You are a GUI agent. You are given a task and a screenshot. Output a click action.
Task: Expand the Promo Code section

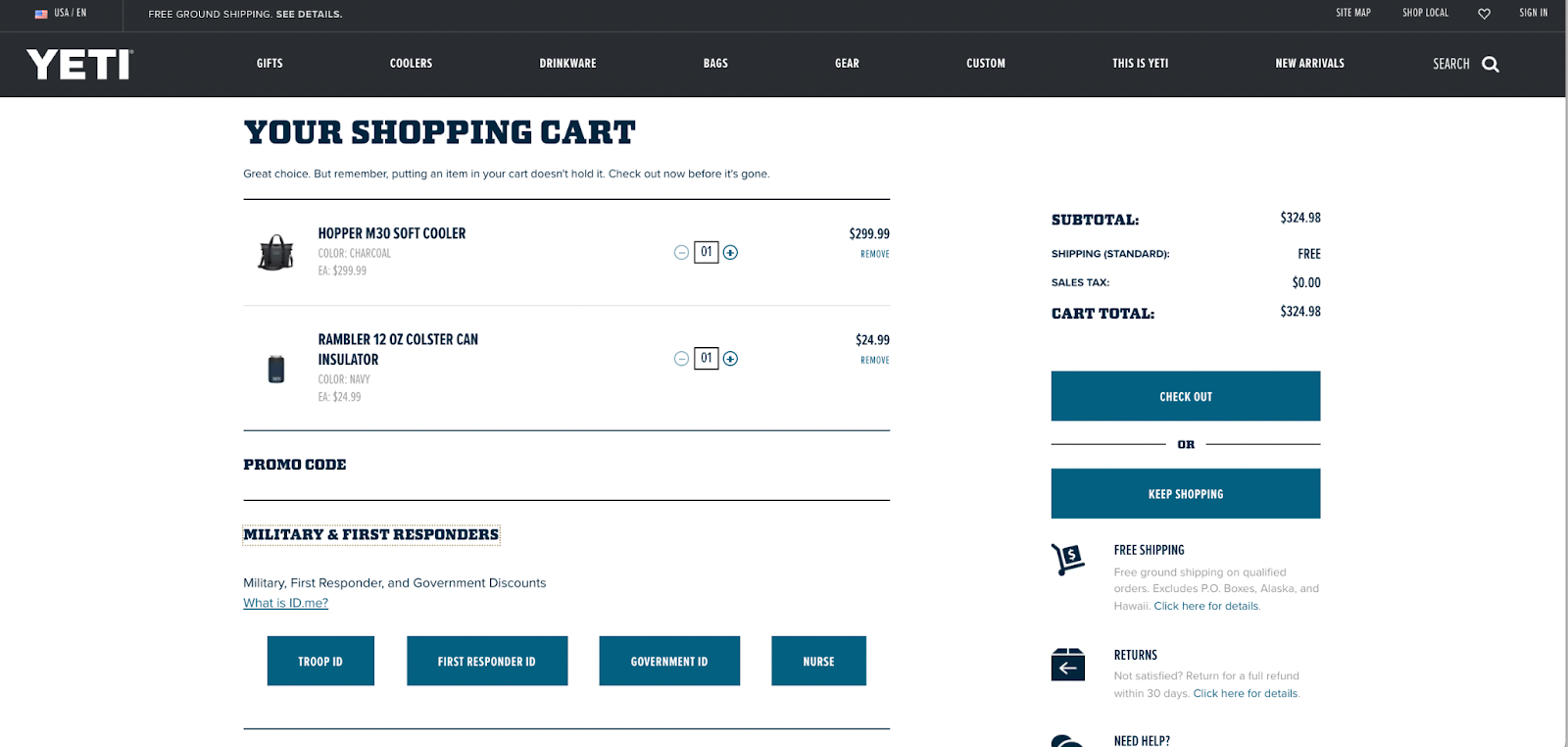[295, 465]
